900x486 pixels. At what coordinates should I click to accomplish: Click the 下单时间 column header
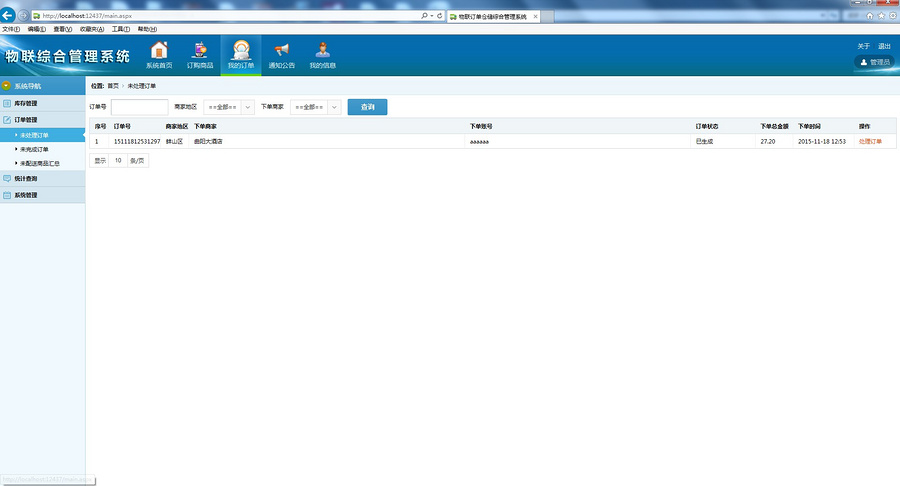click(809, 126)
